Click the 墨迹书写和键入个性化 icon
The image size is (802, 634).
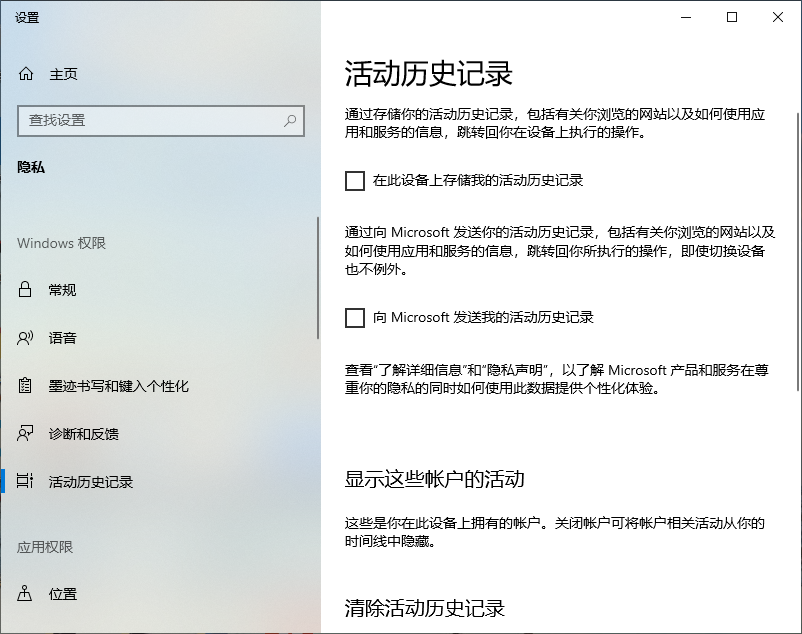tap(25, 385)
